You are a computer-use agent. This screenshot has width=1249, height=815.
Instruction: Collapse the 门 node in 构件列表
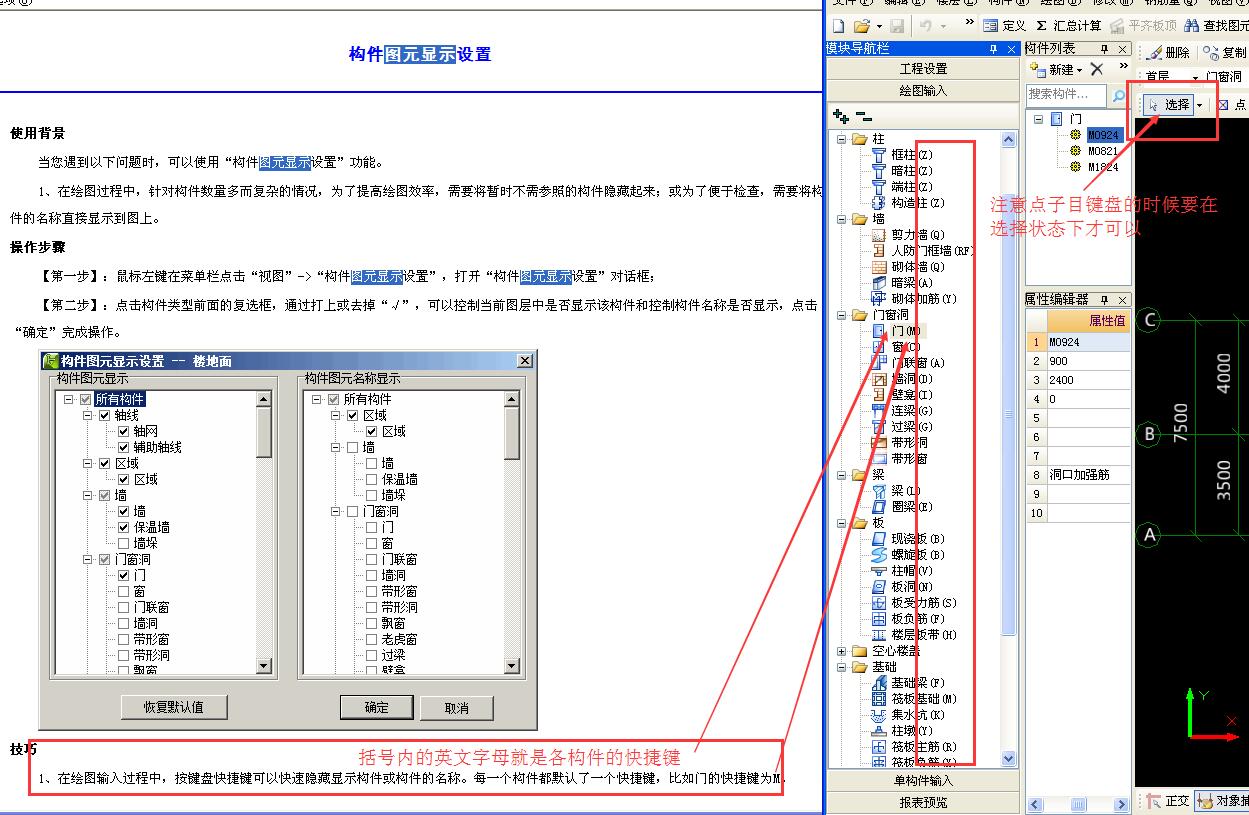1039,119
